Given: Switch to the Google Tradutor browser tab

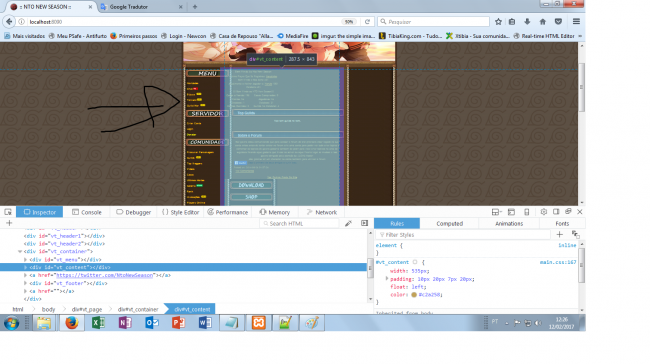Looking at the screenshot, I should [x=141, y=7].
